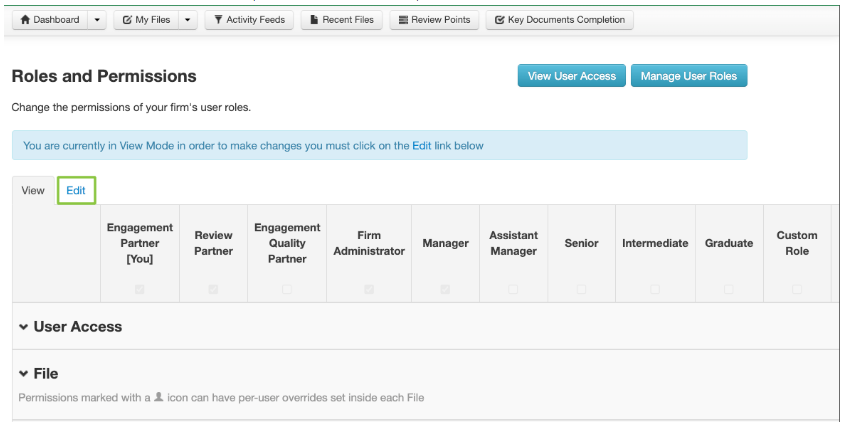Image resolution: width=845 pixels, height=426 pixels.
Task: Click the Activity Feeds filter icon
Action: coord(217,20)
